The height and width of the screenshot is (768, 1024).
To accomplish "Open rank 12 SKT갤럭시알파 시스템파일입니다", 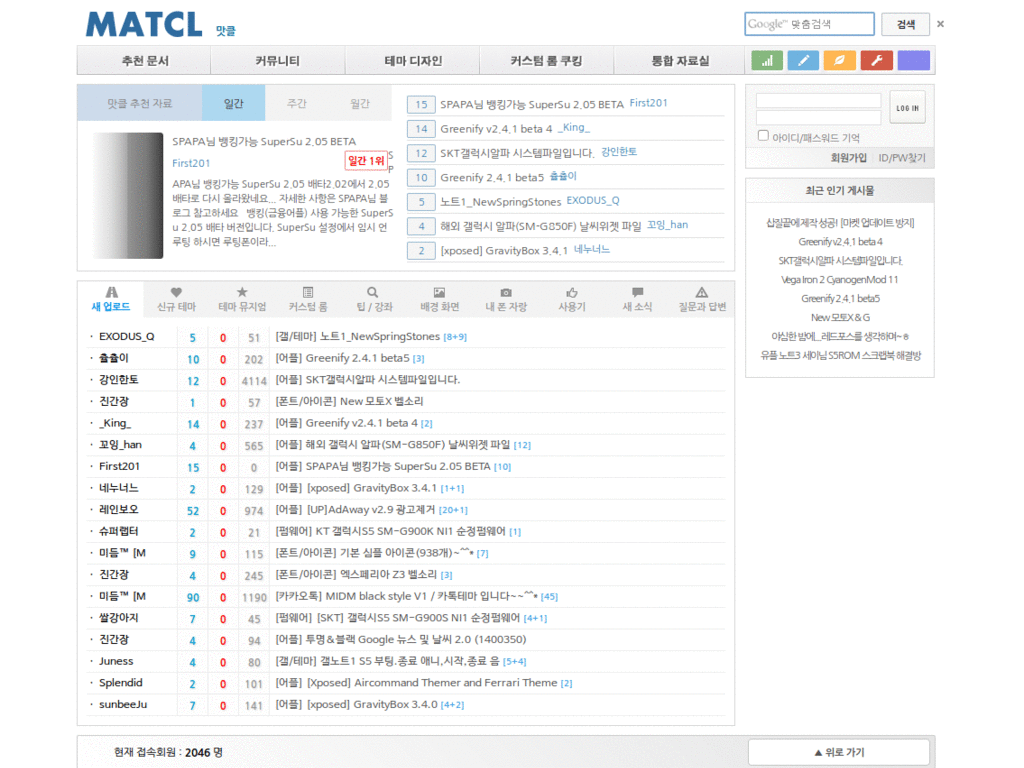I will coord(517,153).
